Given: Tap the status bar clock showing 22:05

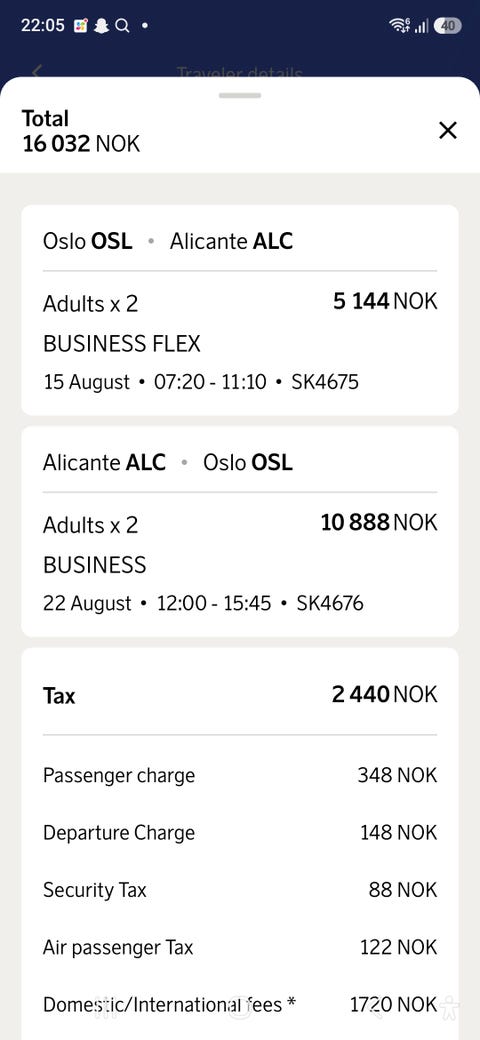Looking at the screenshot, I should click(42, 26).
